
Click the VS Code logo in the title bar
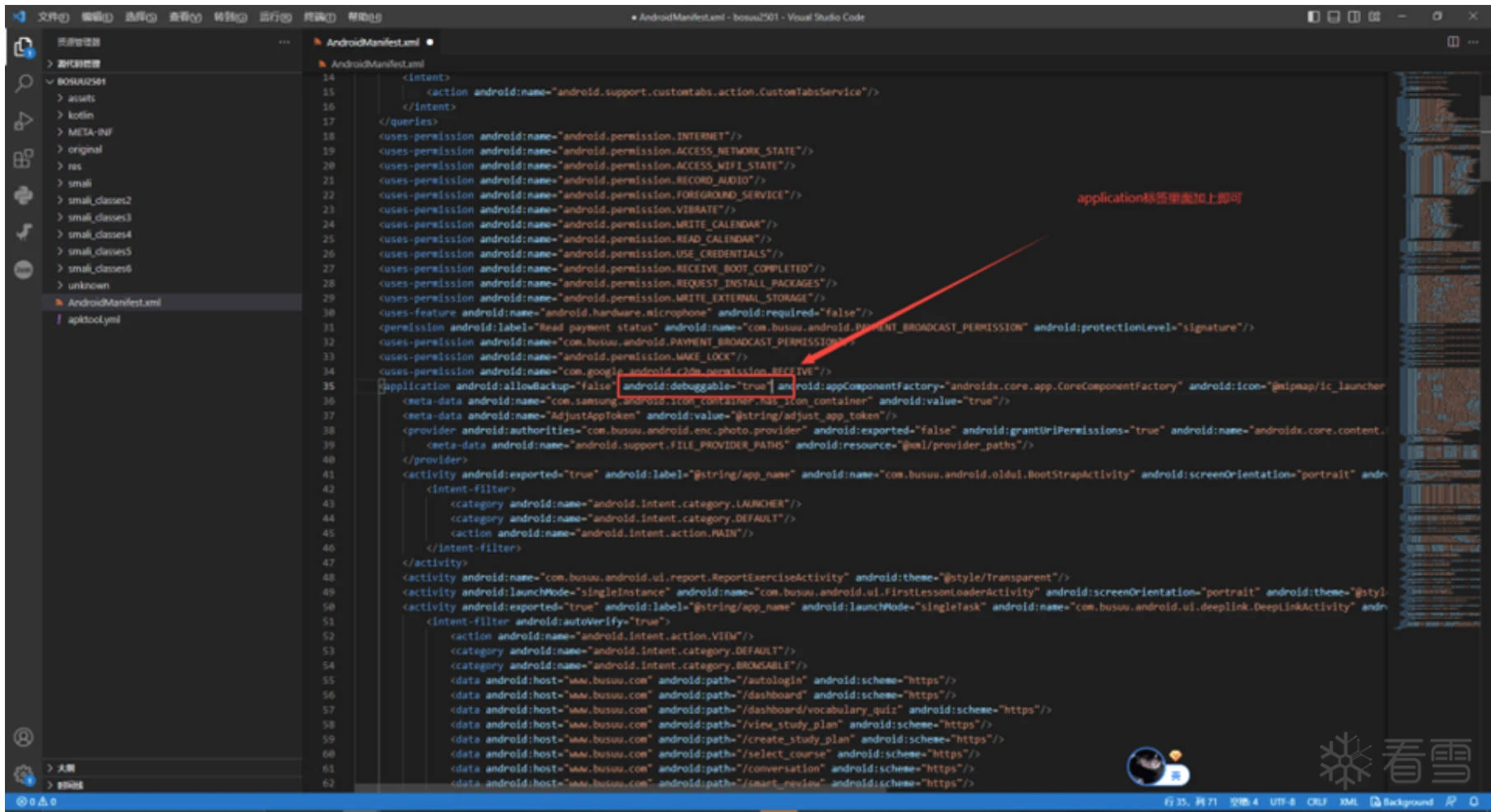(19, 16)
